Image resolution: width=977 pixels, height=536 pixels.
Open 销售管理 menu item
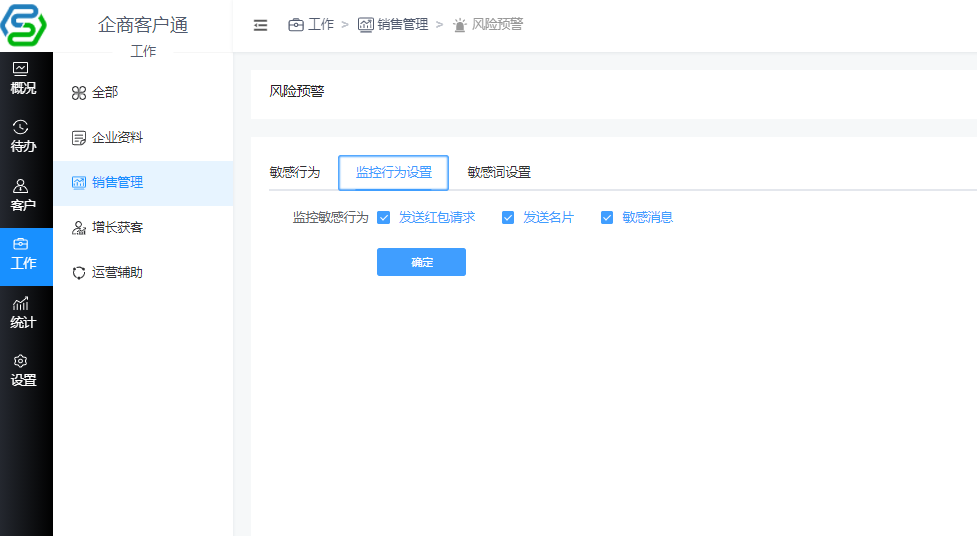tap(143, 183)
